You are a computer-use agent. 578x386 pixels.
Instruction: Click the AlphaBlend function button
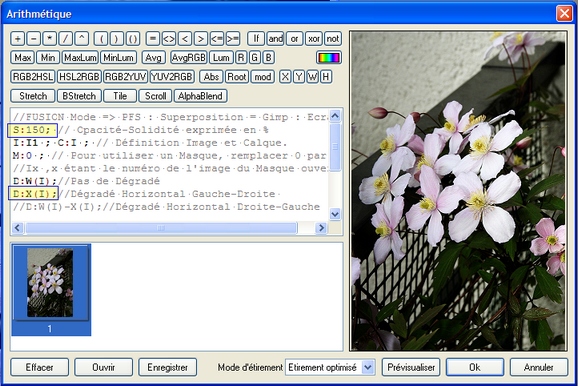click(x=200, y=96)
